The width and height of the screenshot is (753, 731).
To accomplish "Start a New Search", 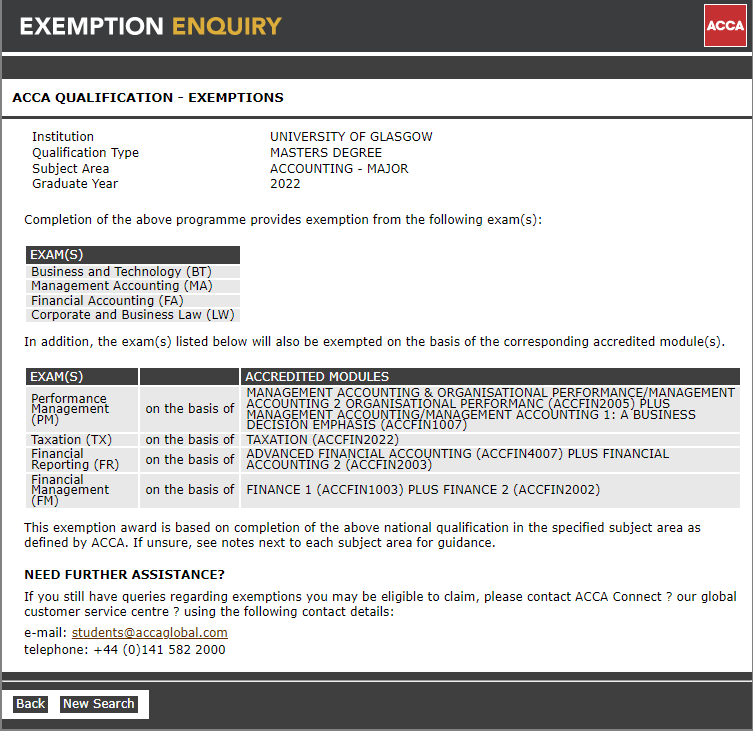I will click(98, 704).
